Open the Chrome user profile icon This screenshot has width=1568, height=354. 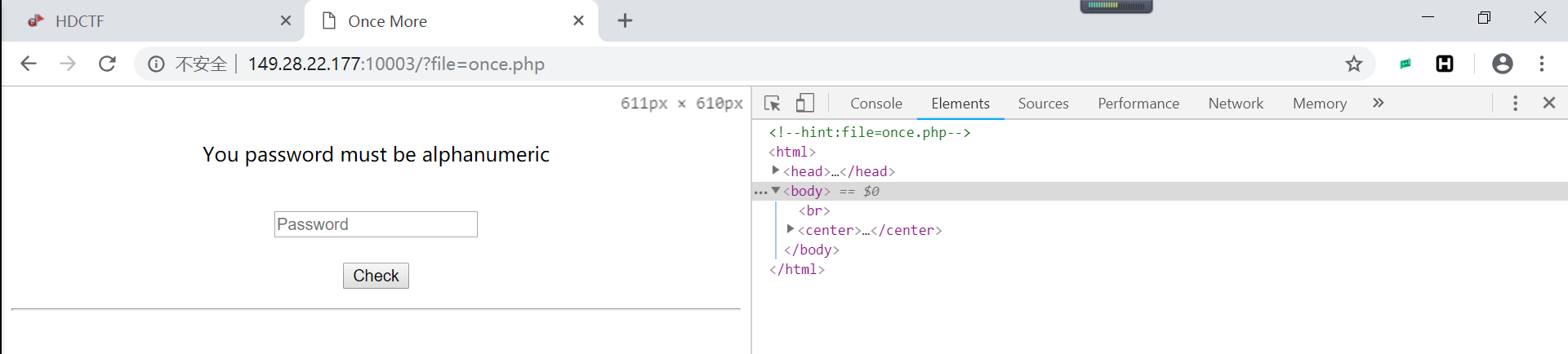pyautogui.click(x=1502, y=64)
